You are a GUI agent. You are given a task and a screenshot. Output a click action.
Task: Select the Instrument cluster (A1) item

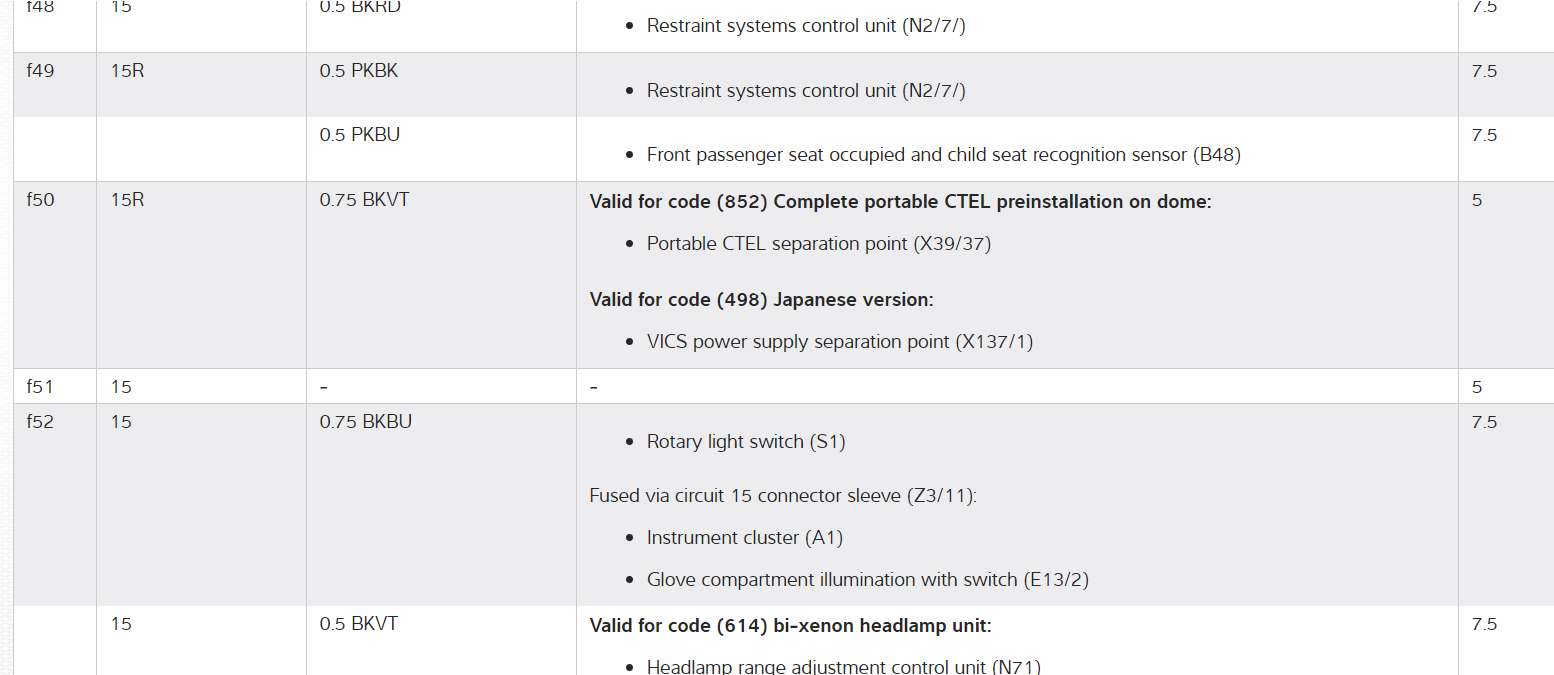coord(744,538)
